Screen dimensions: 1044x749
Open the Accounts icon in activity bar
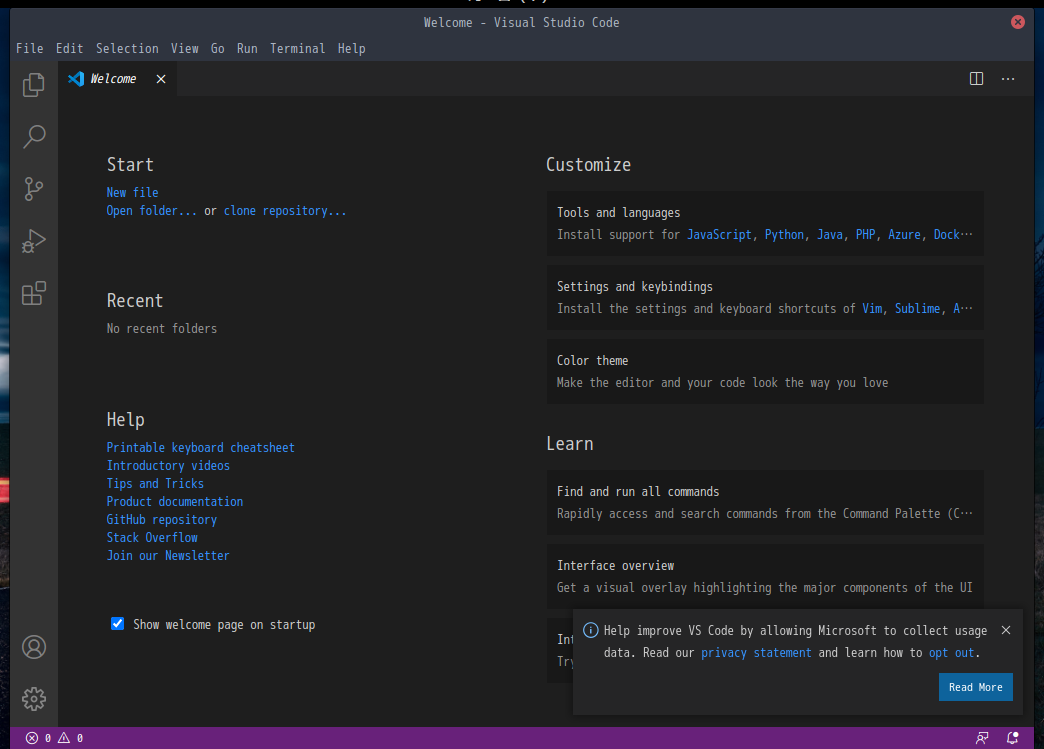(34, 647)
